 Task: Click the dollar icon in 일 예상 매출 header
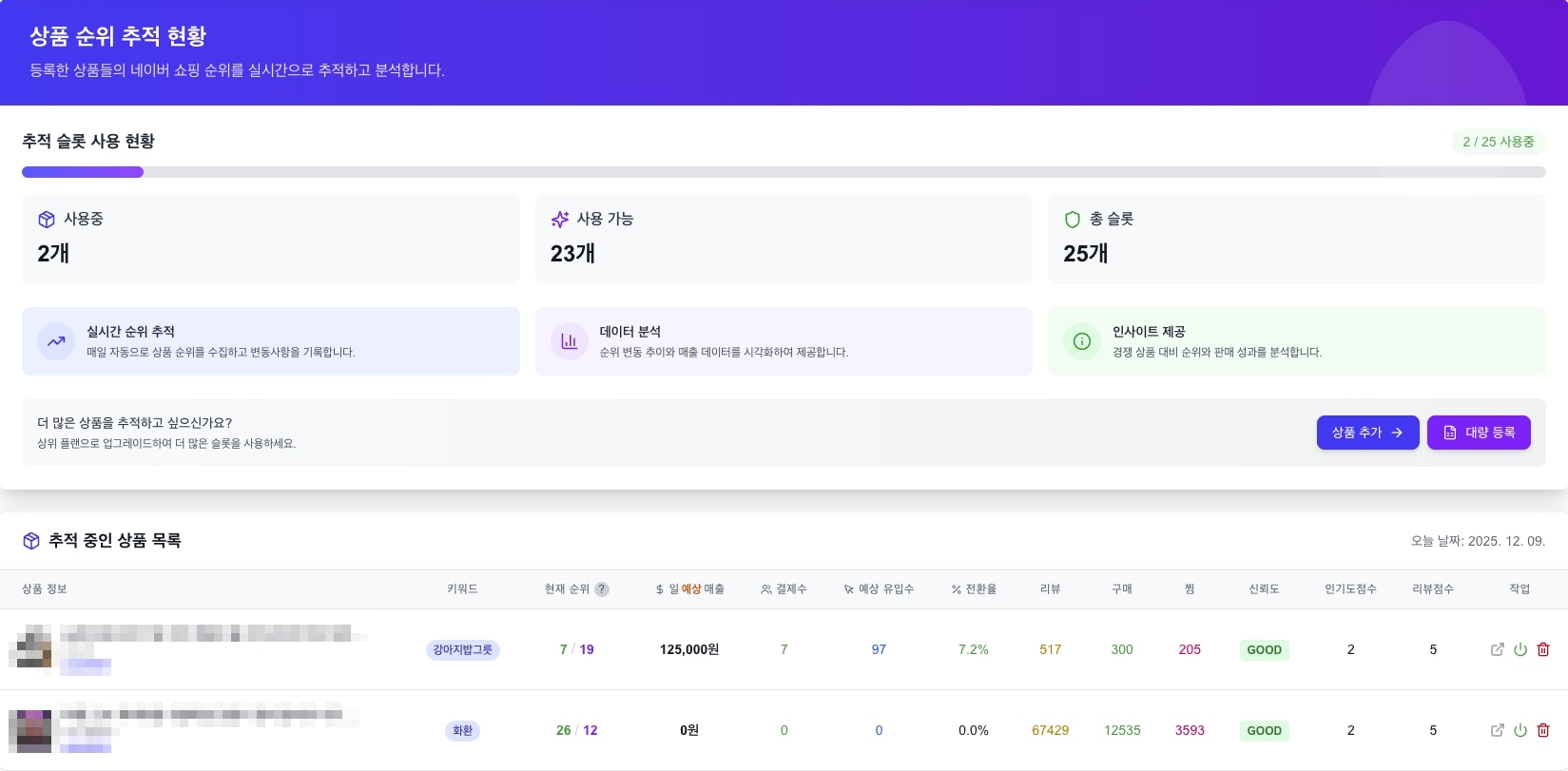point(660,589)
